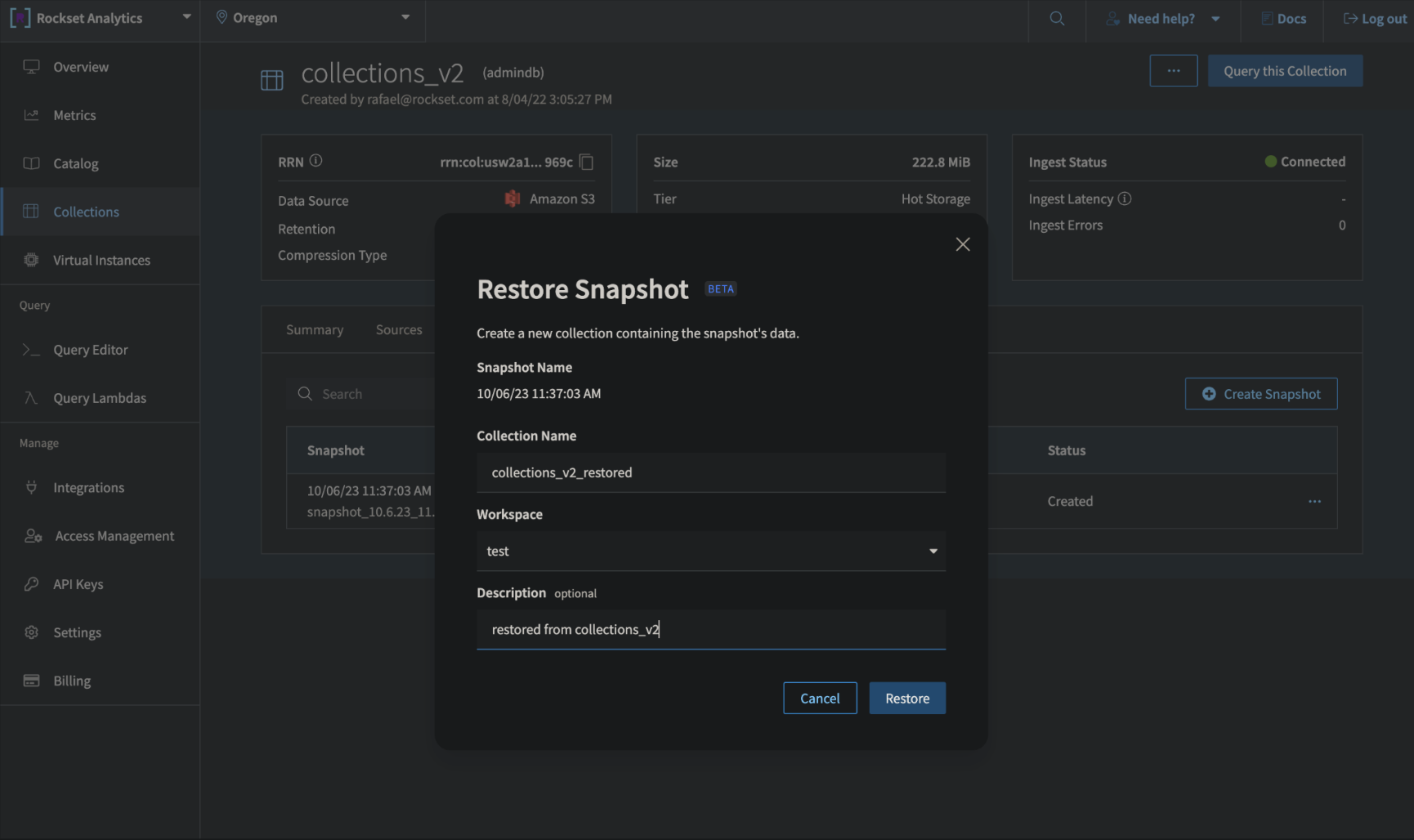Viewport: 1414px width, 840px height.
Task: Open Billing page
Action: [100, 681]
